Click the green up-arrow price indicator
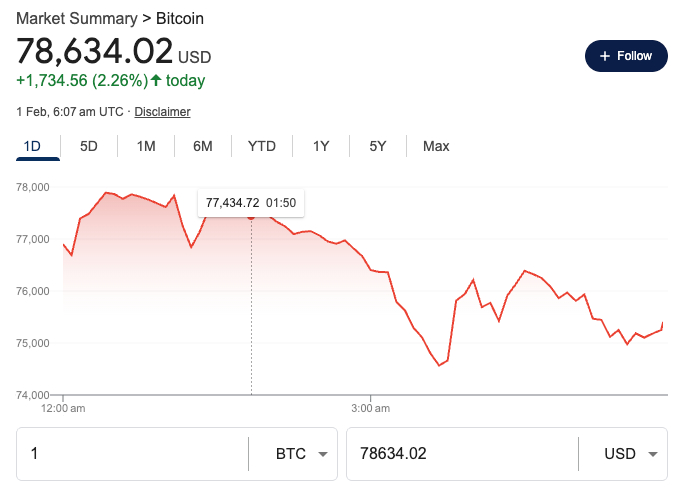 click(x=156, y=80)
